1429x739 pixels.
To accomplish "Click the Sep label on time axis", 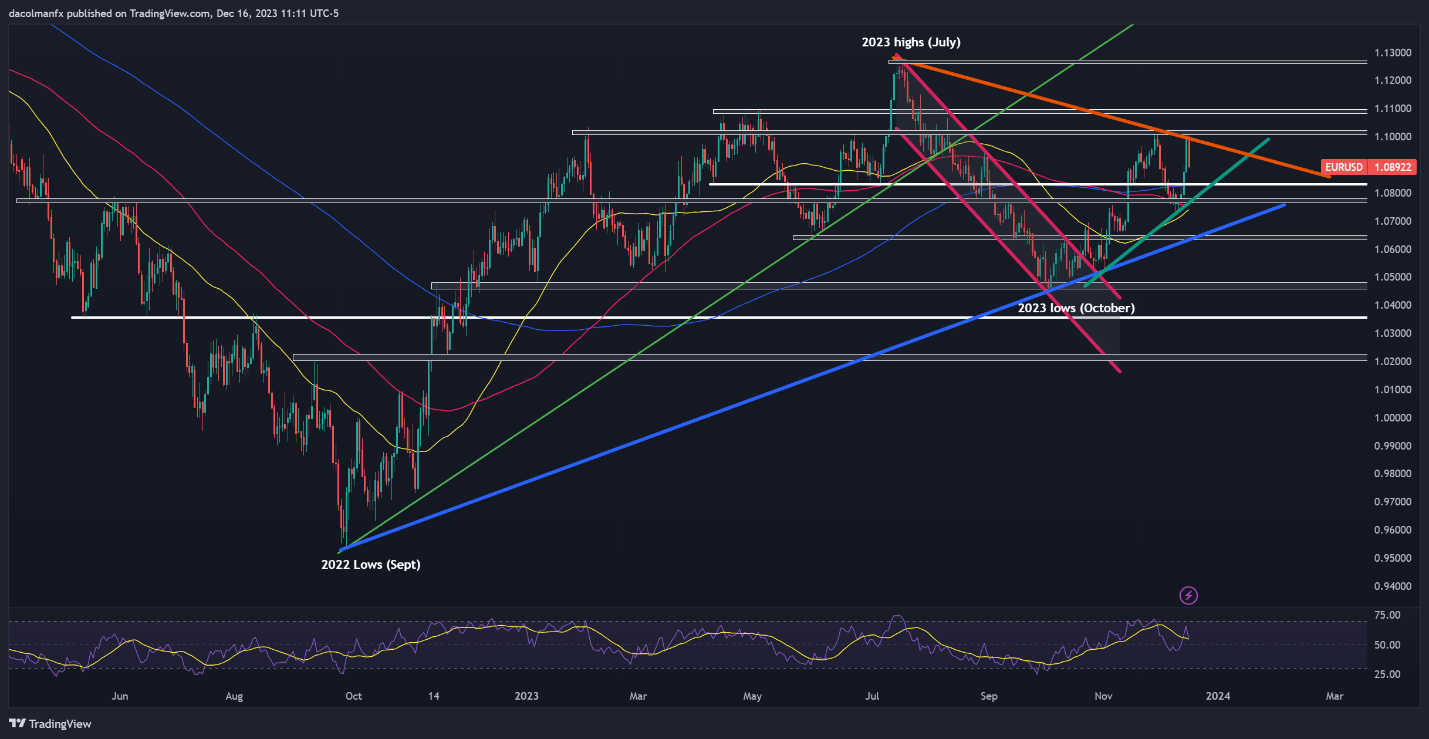I will pos(989,695).
